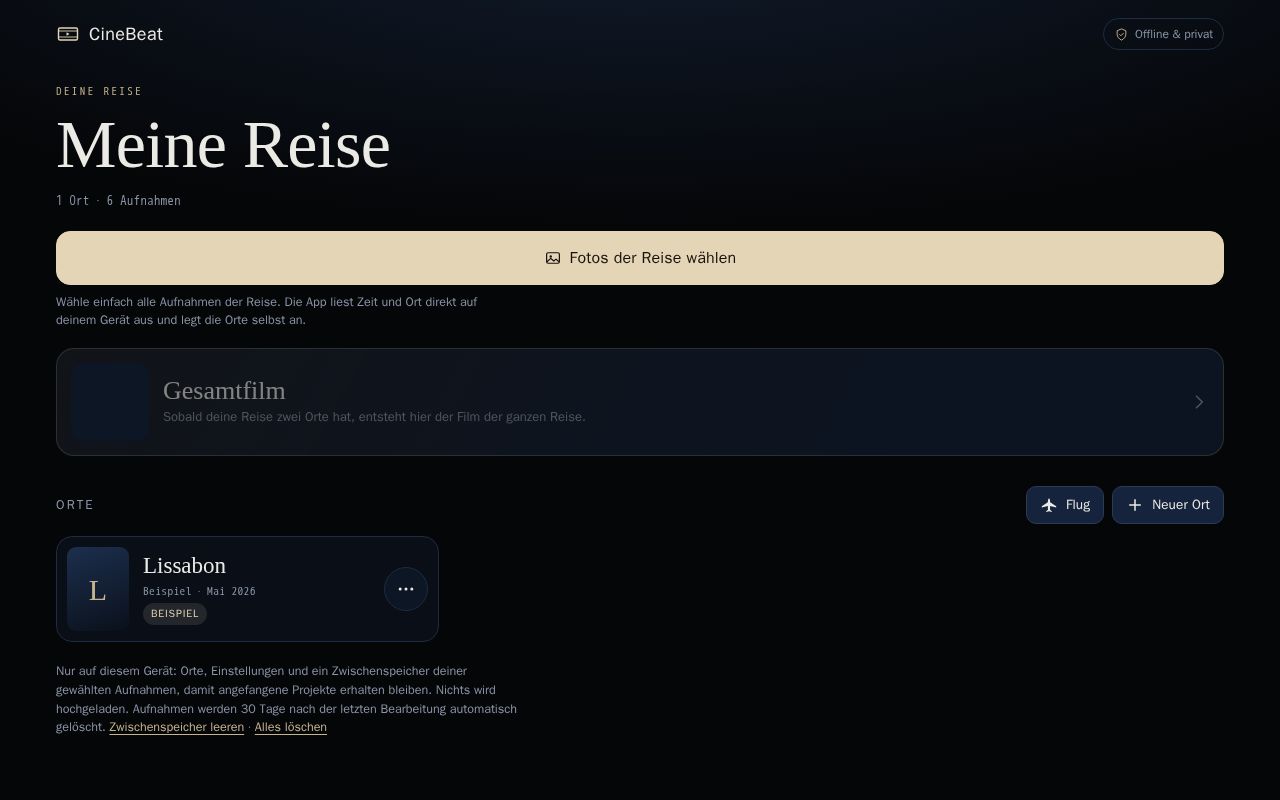Click the DEINE REISE overline label
The width and height of the screenshot is (1280, 800).
pyautogui.click(x=99, y=91)
